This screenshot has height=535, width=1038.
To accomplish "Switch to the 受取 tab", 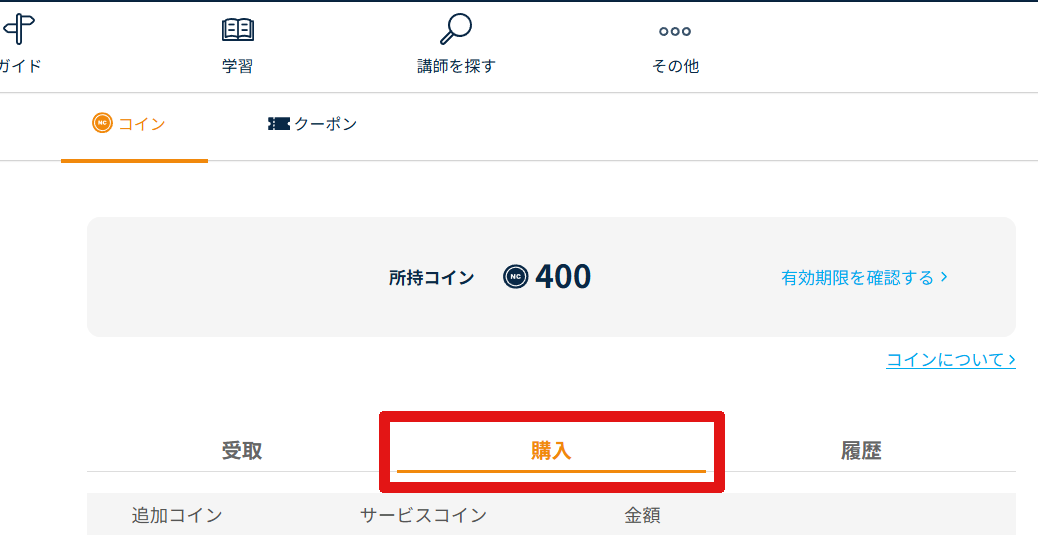I will point(242,451).
